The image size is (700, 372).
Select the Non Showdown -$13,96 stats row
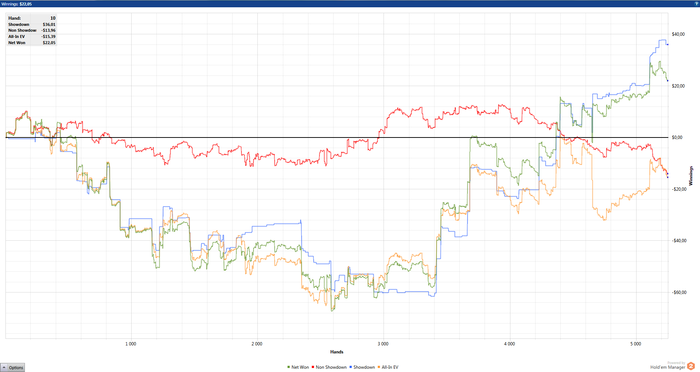click(32, 30)
